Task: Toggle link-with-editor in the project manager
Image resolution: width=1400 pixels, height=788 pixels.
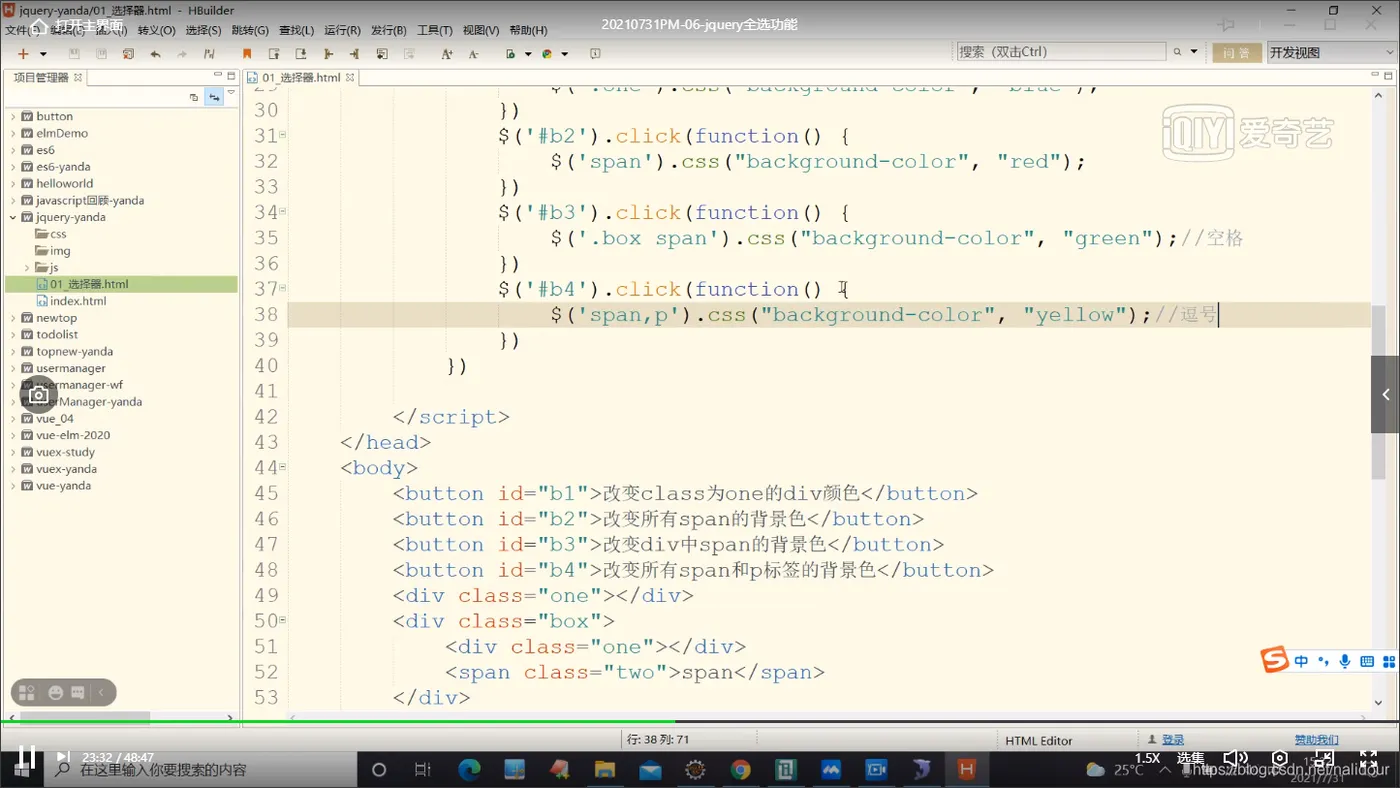Action: 214,97
